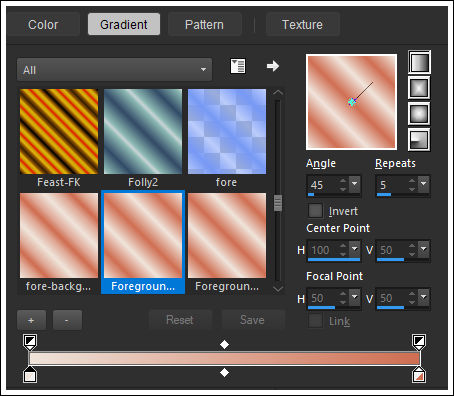Select the Feast-FK gradient thumbnail

(x=59, y=131)
